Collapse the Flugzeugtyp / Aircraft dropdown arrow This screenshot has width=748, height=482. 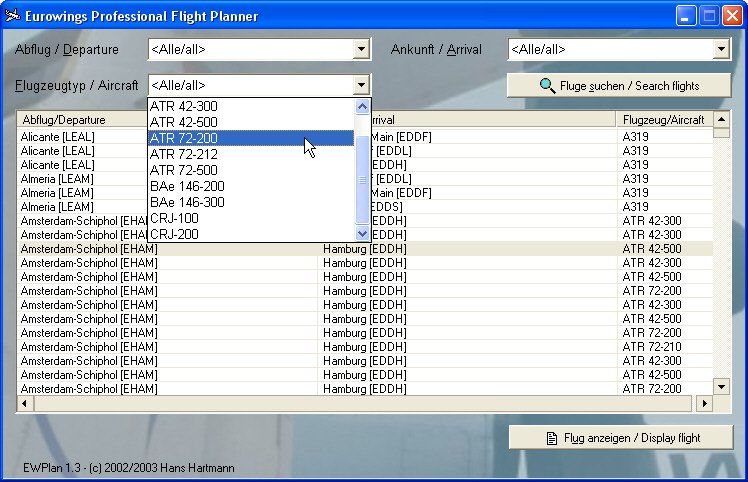[362, 85]
